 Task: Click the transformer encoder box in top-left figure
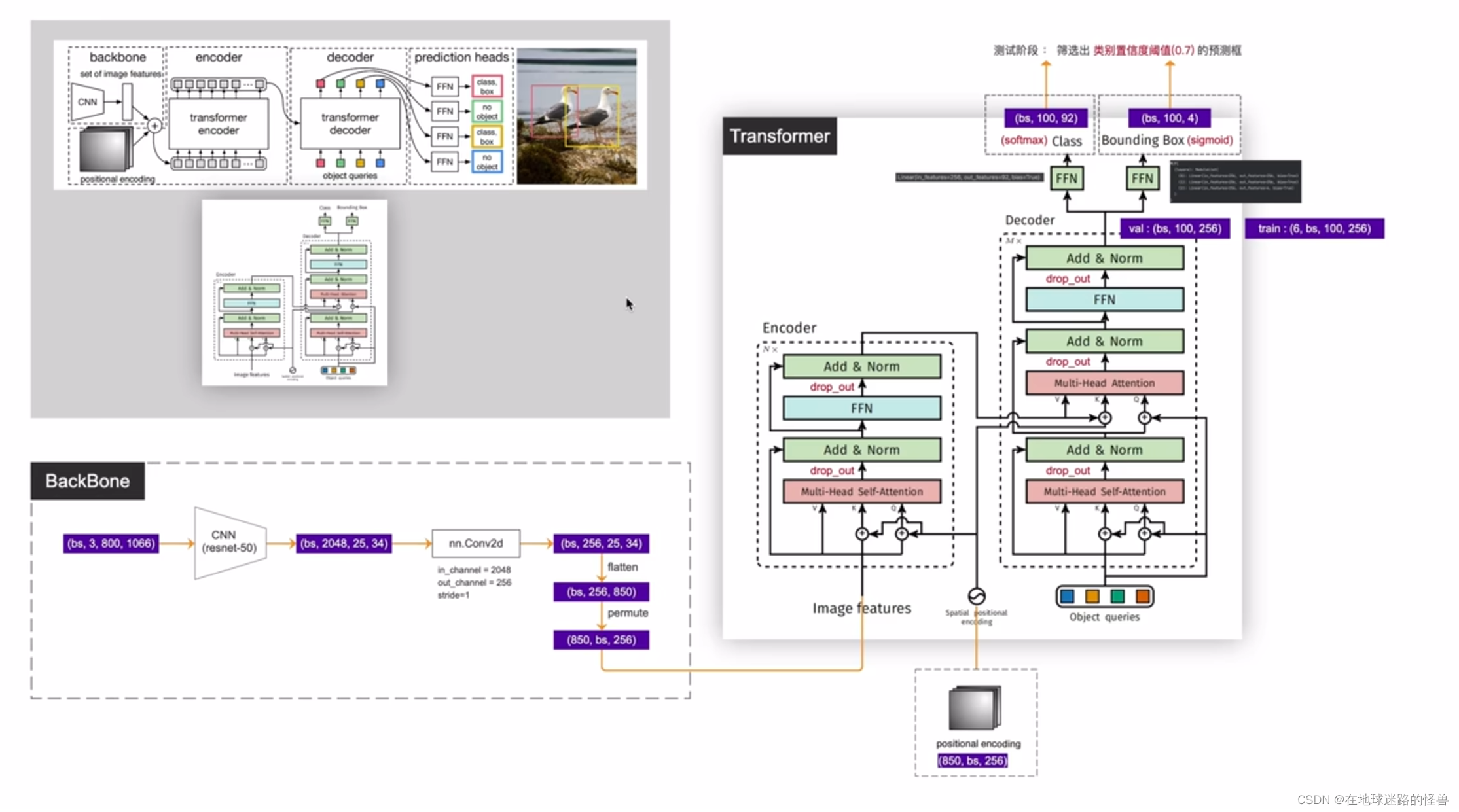(218, 124)
